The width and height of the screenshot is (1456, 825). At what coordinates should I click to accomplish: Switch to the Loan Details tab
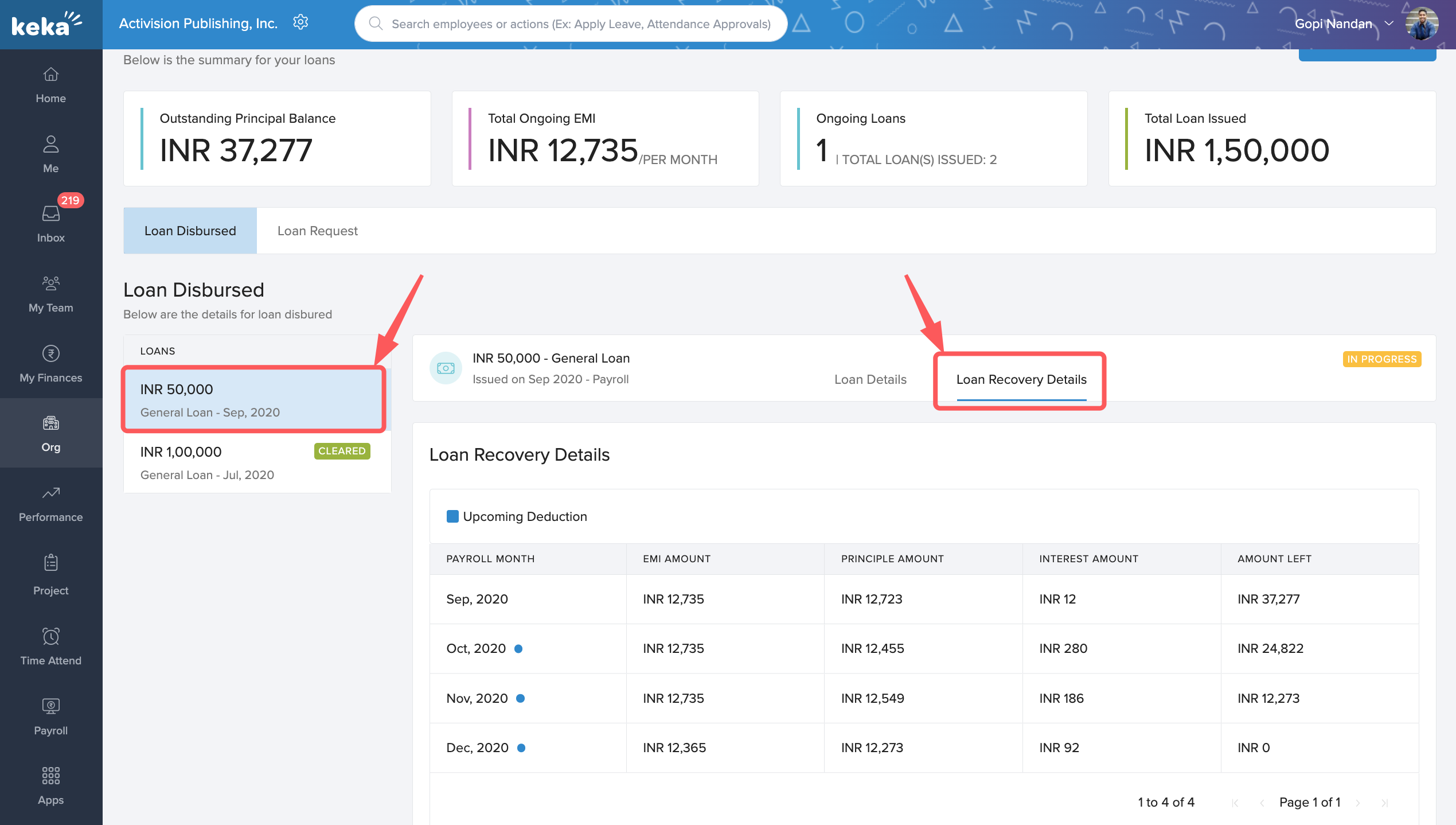click(870, 379)
